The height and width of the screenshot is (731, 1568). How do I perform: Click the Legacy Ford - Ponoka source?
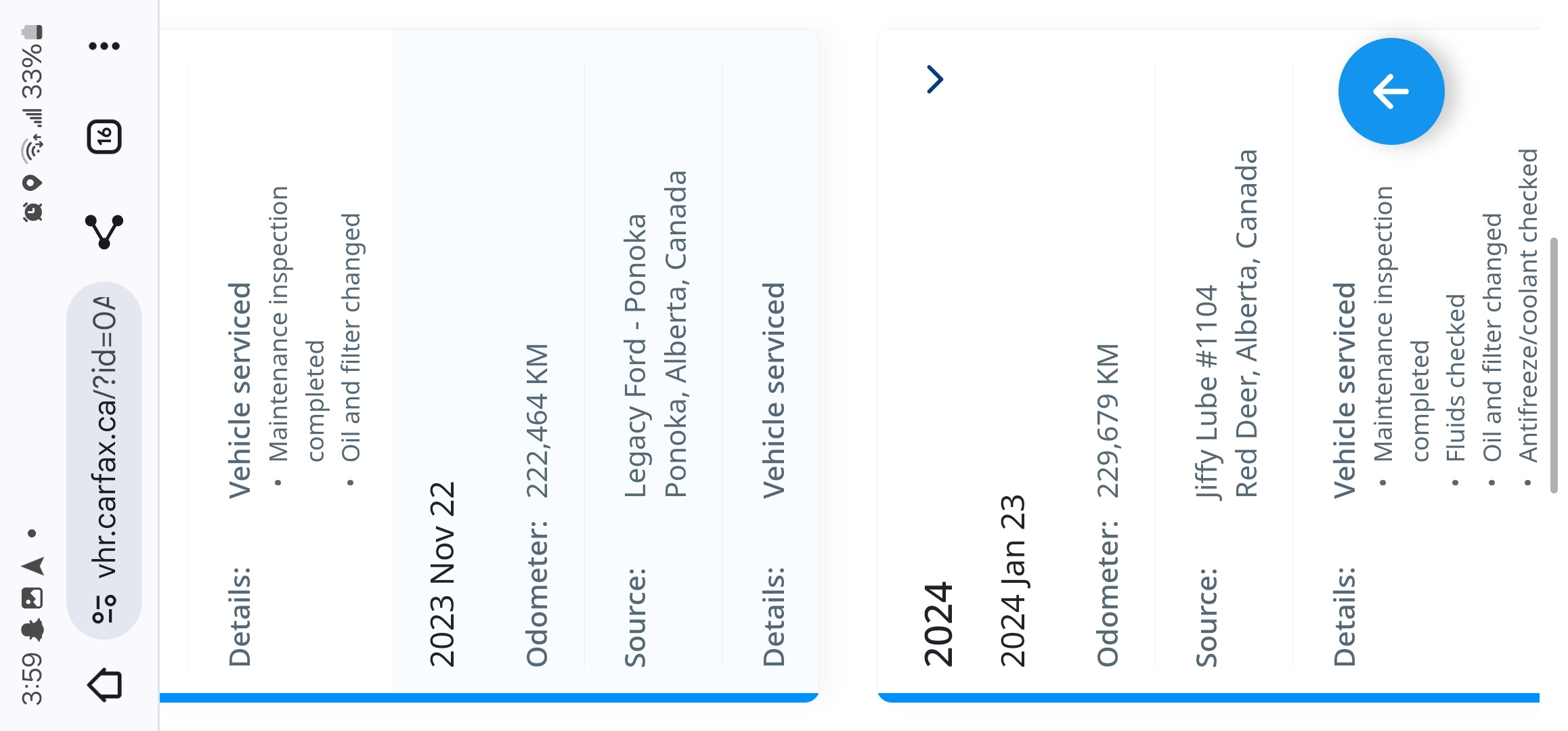[635, 356]
